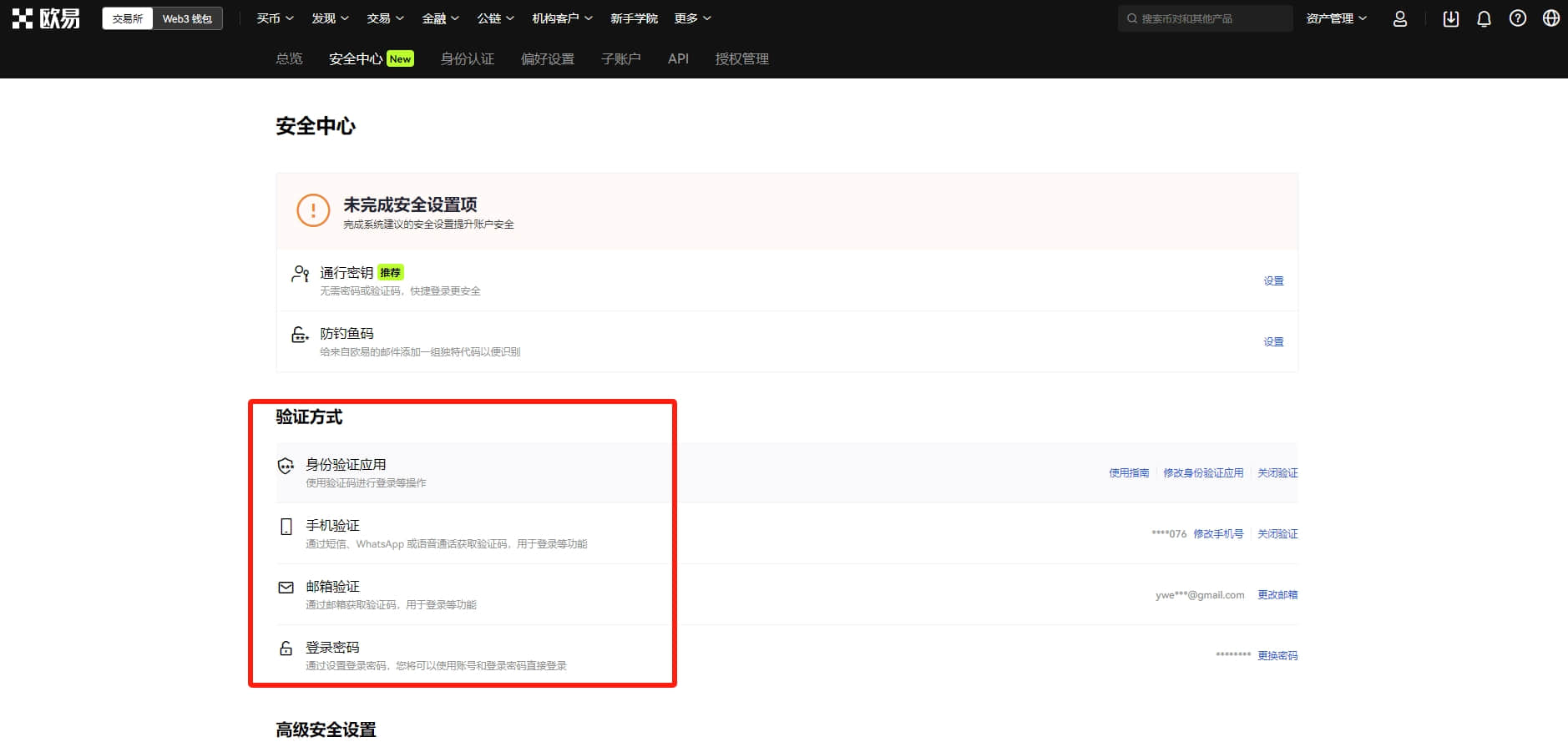
Task: Expand the 更多 dropdown menu
Action: point(693,18)
